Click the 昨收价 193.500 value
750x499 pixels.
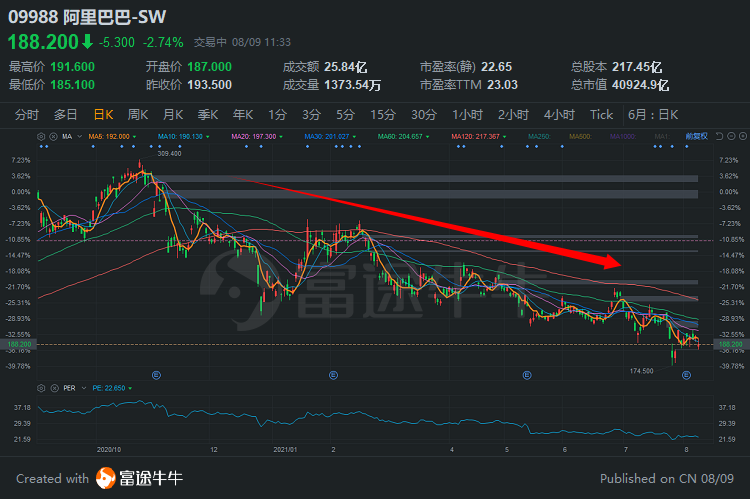[x=210, y=85]
